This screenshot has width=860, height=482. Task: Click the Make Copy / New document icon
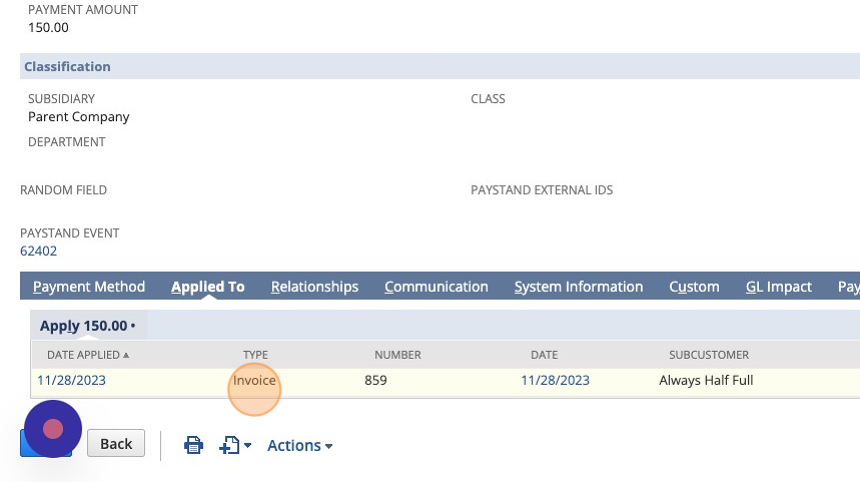[x=229, y=445]
